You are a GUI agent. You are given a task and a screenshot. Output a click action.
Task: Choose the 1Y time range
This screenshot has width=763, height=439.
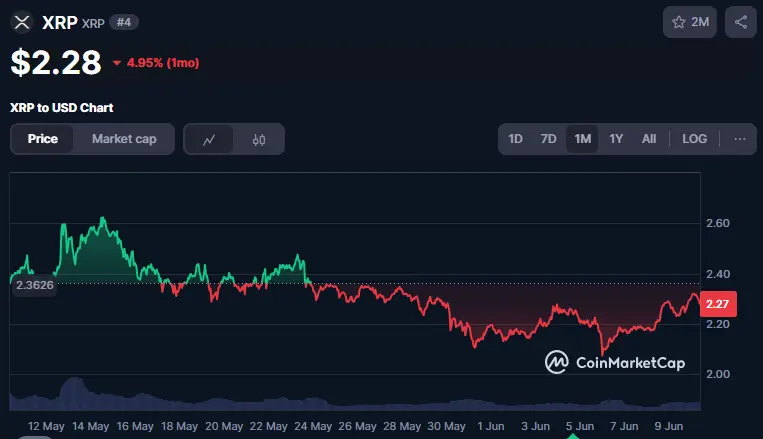pyautogui.click(x=616, y=139)
